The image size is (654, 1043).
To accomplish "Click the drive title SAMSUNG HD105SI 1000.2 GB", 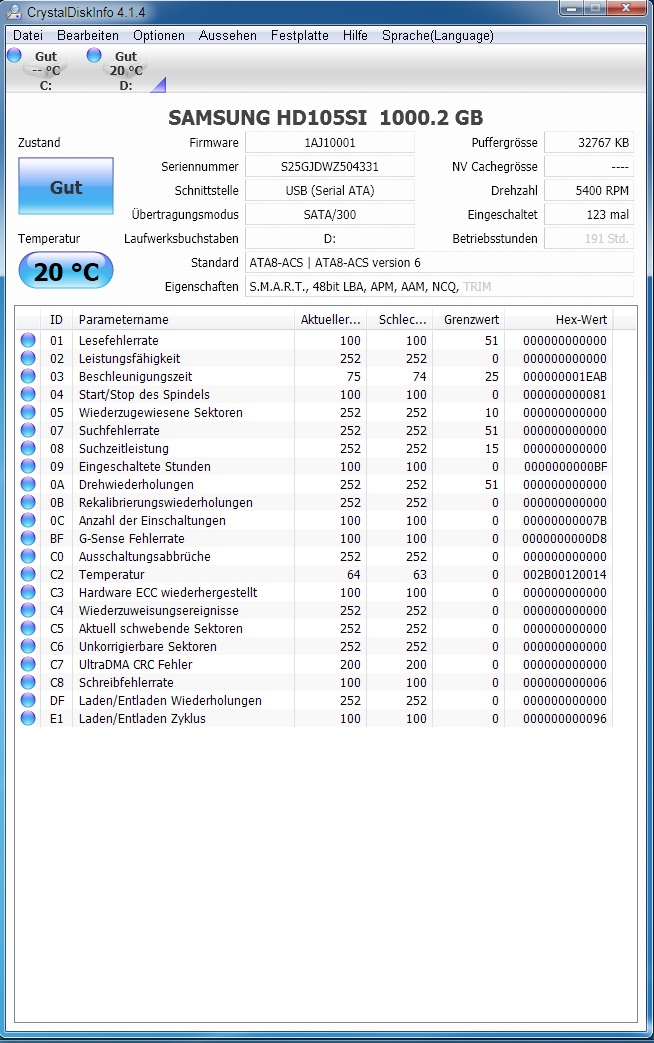I will click(326, 118).
